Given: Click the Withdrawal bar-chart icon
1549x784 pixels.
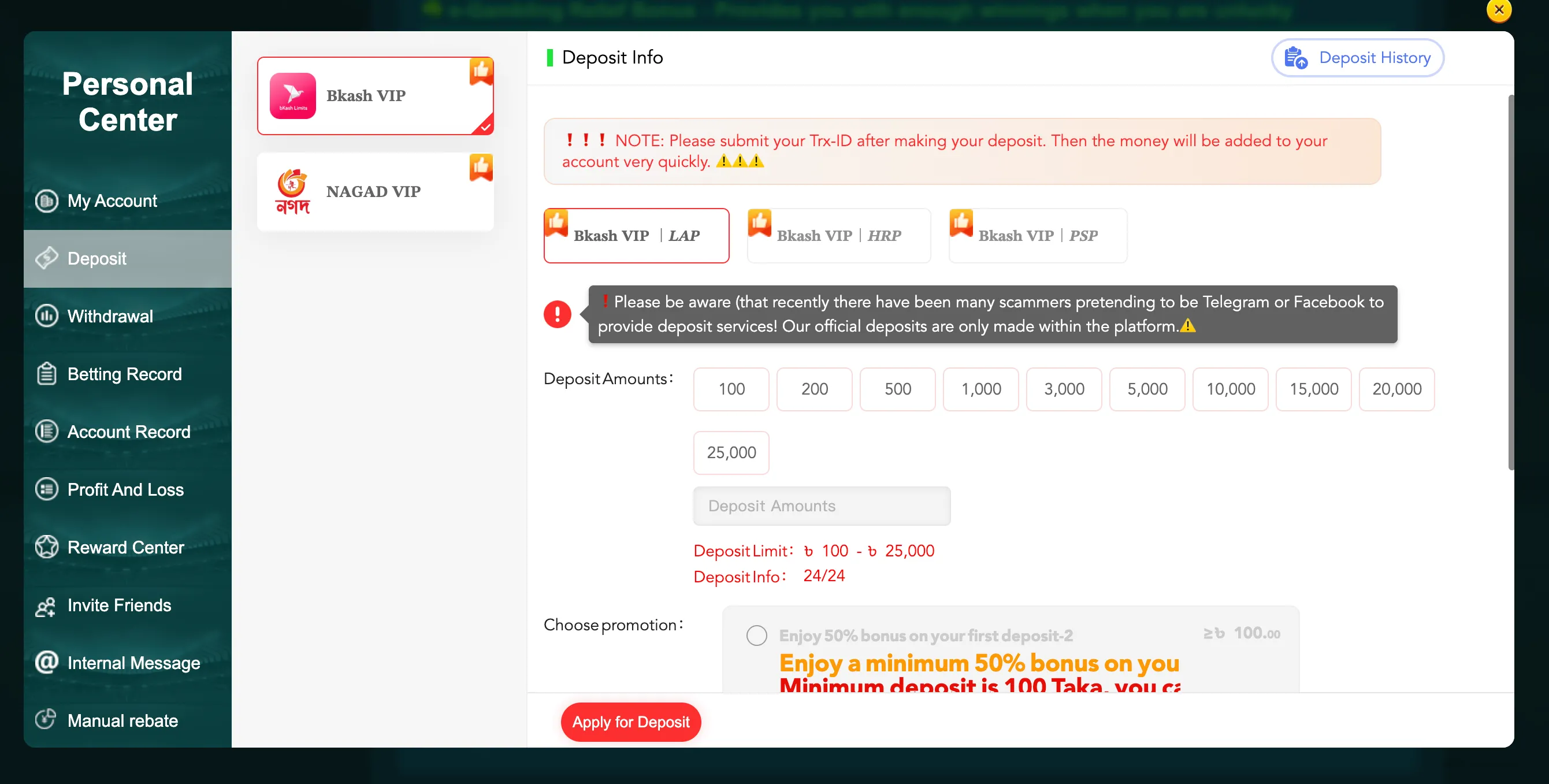Looking at the screenshot, I should [x=46, y=316].
